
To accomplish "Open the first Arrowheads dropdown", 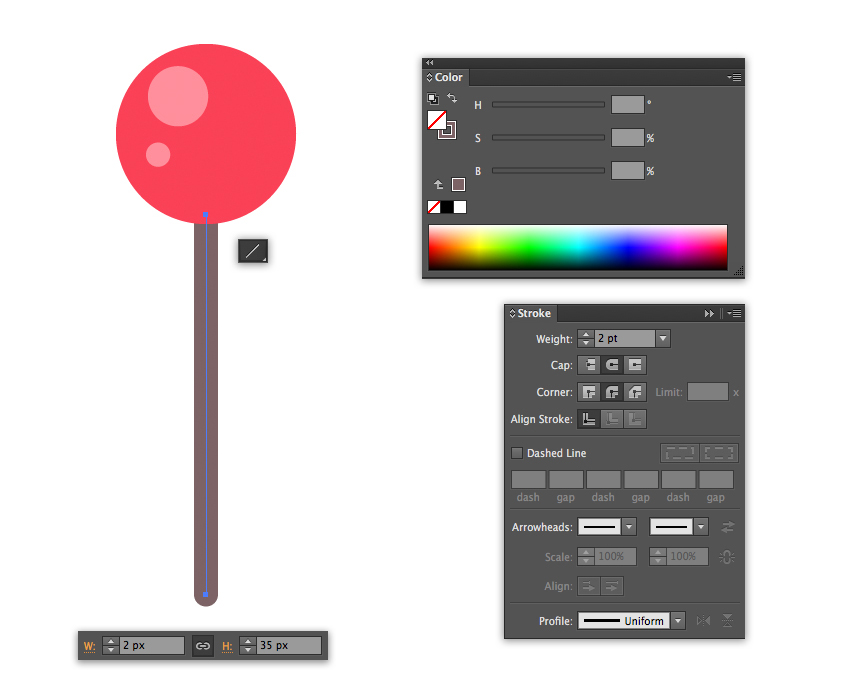I will (x=629, y=526).
